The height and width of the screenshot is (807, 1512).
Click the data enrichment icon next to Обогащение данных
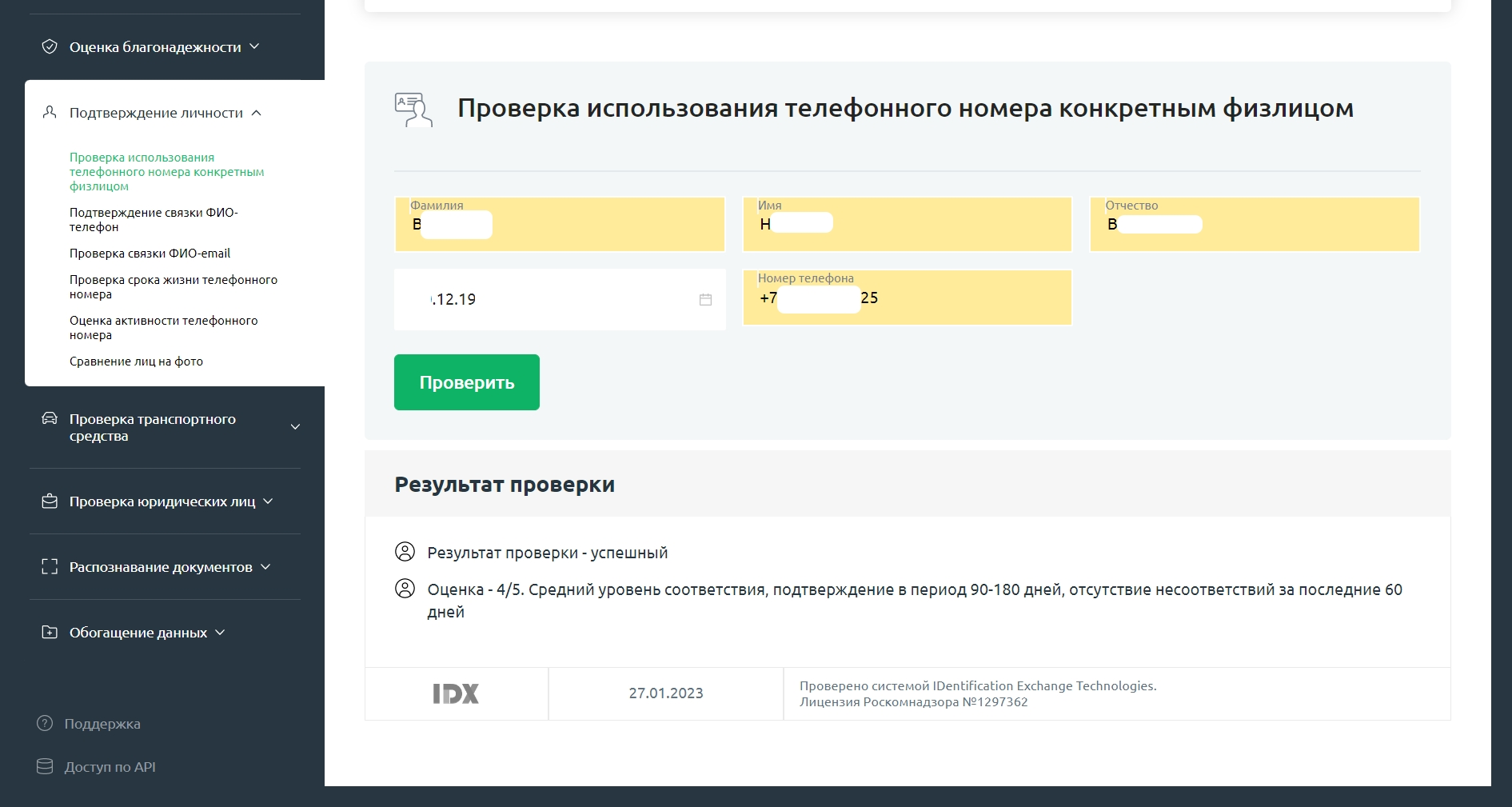[x=49, y=632]
